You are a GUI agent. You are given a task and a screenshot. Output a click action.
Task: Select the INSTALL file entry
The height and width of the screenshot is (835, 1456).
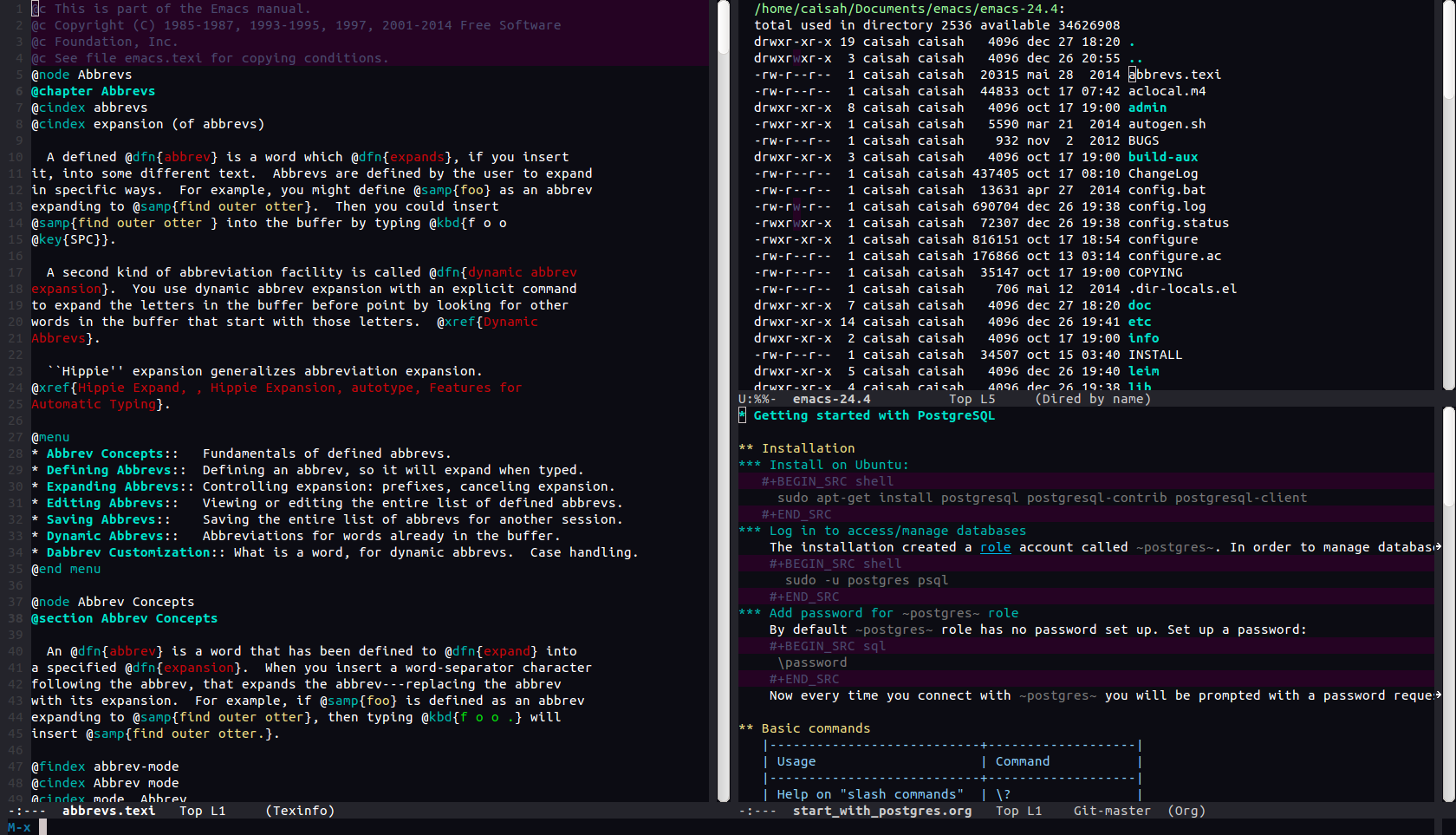tap(1155, 355)
